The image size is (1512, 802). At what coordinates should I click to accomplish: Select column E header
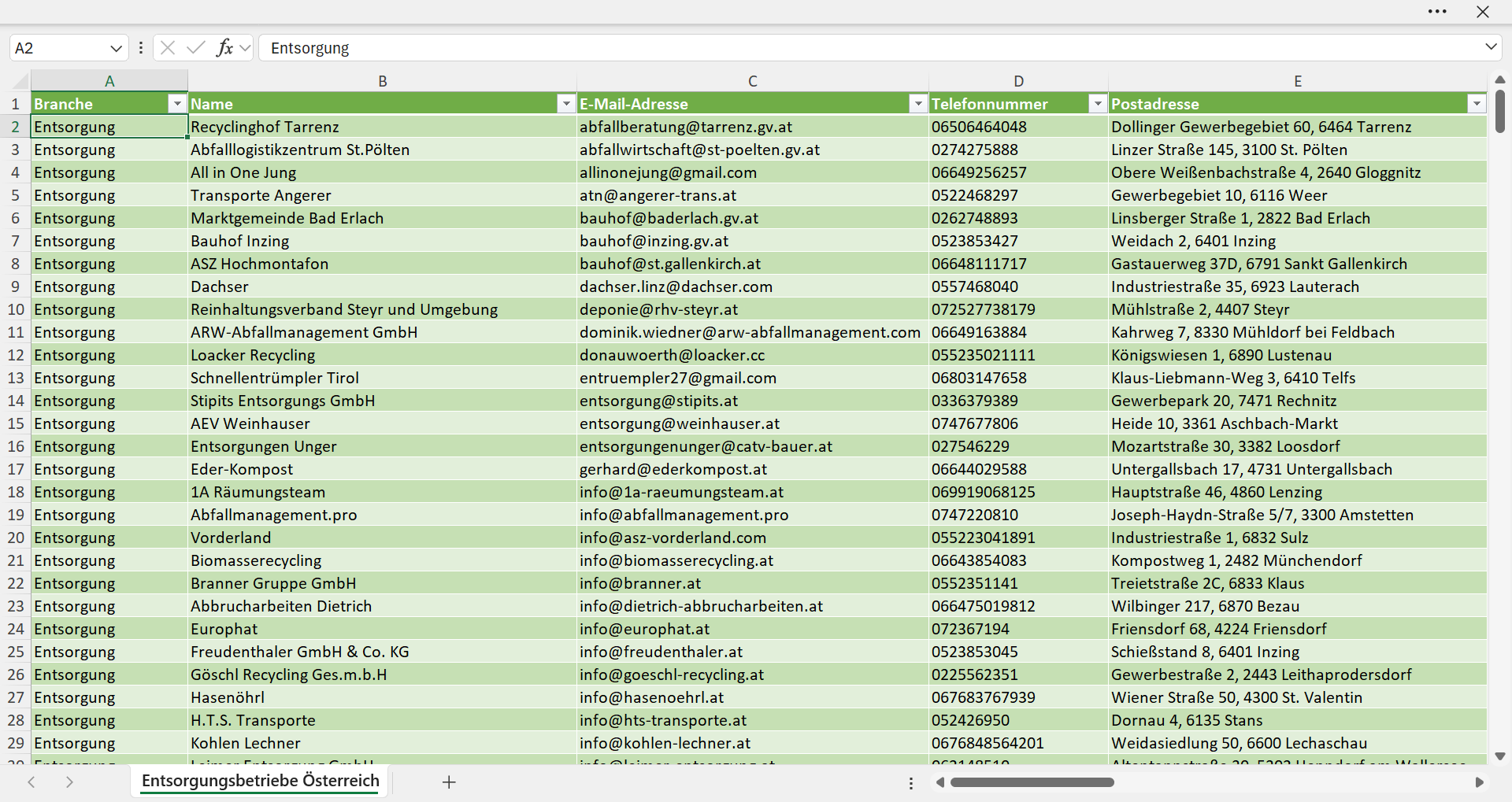pos(1298,81)
